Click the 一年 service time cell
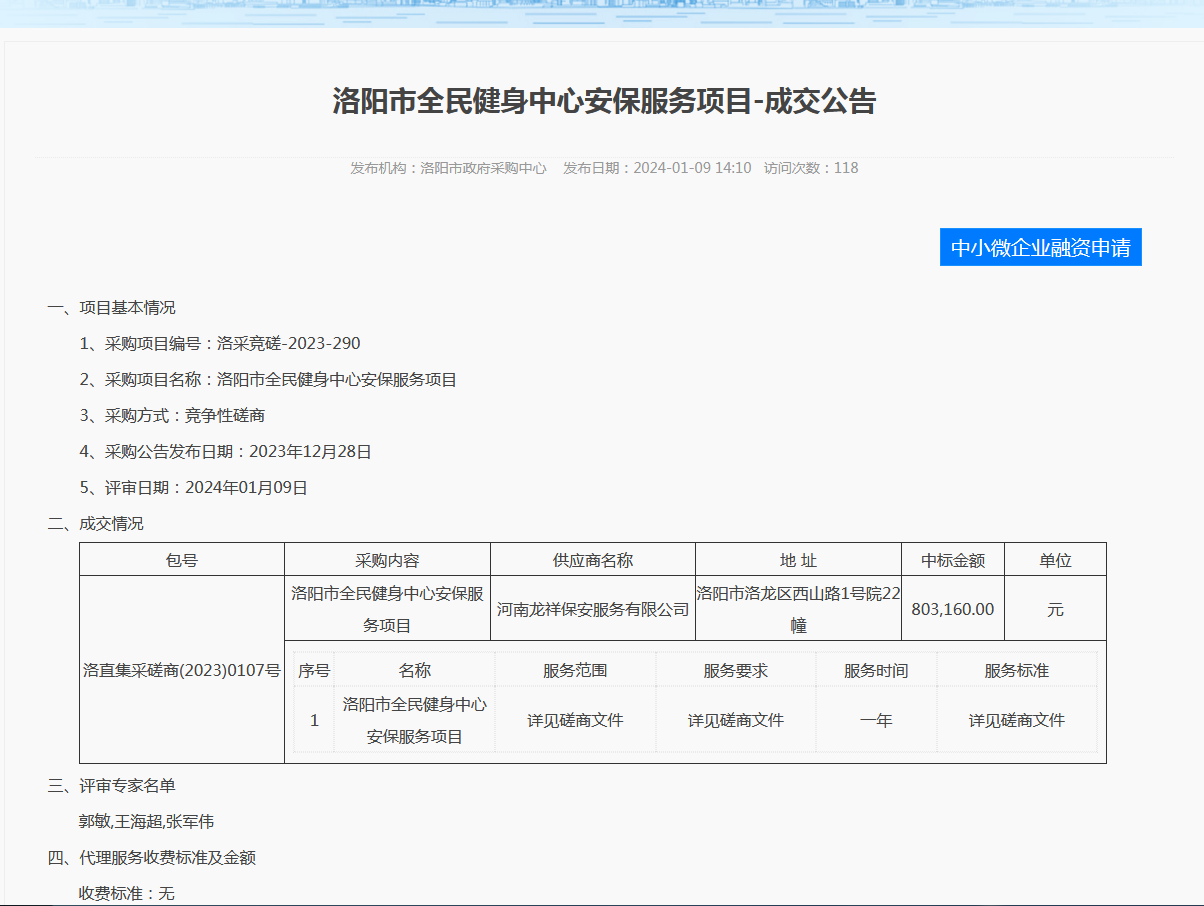Screen dimensions: 1204x906 (x=876, y=720)
